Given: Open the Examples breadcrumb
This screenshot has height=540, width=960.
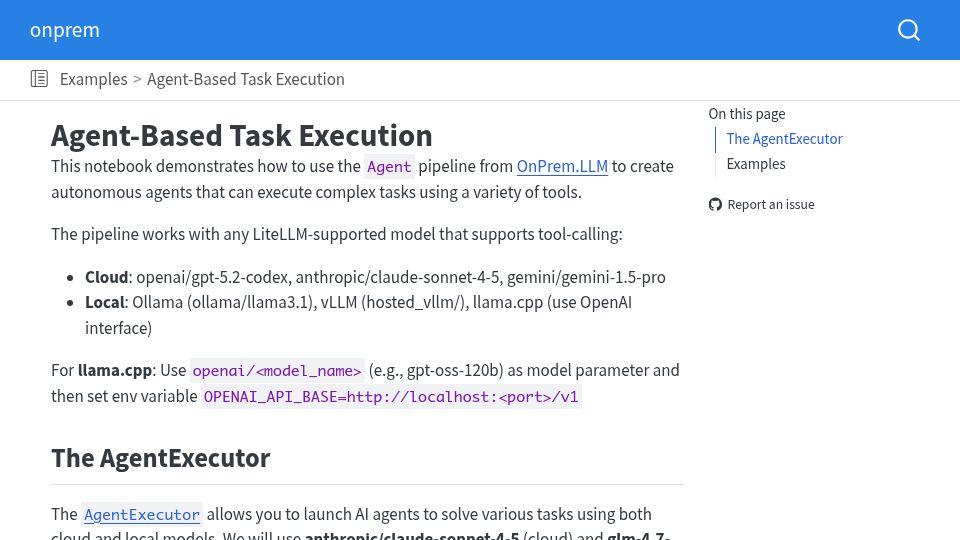Looking at the screenshot, I should click(x=94, y=80).
